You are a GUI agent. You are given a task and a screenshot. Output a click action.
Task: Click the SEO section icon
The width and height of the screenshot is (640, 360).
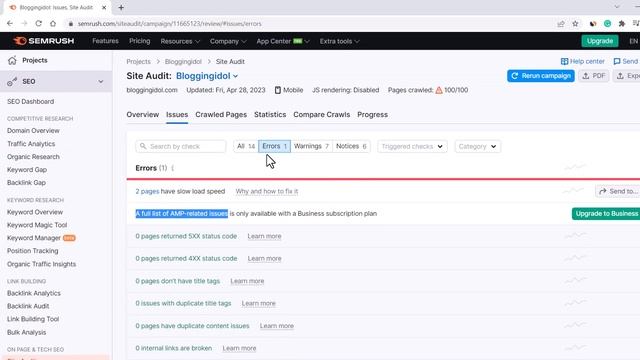pos(12,82)
